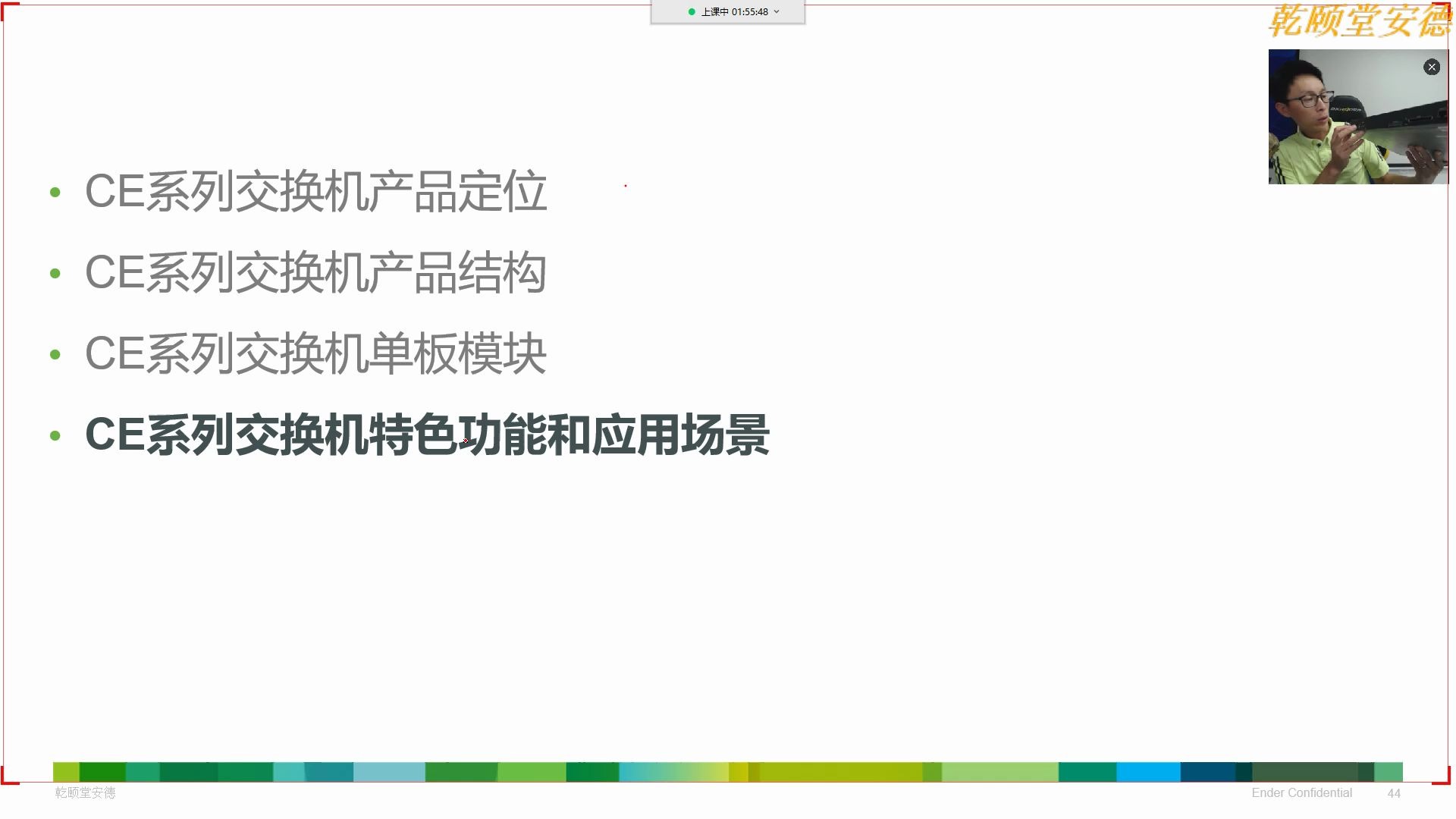
Task: Select the bold bullet 'CE系列交换机特色功能和应用场景'
Action: [x=427, y=435]
